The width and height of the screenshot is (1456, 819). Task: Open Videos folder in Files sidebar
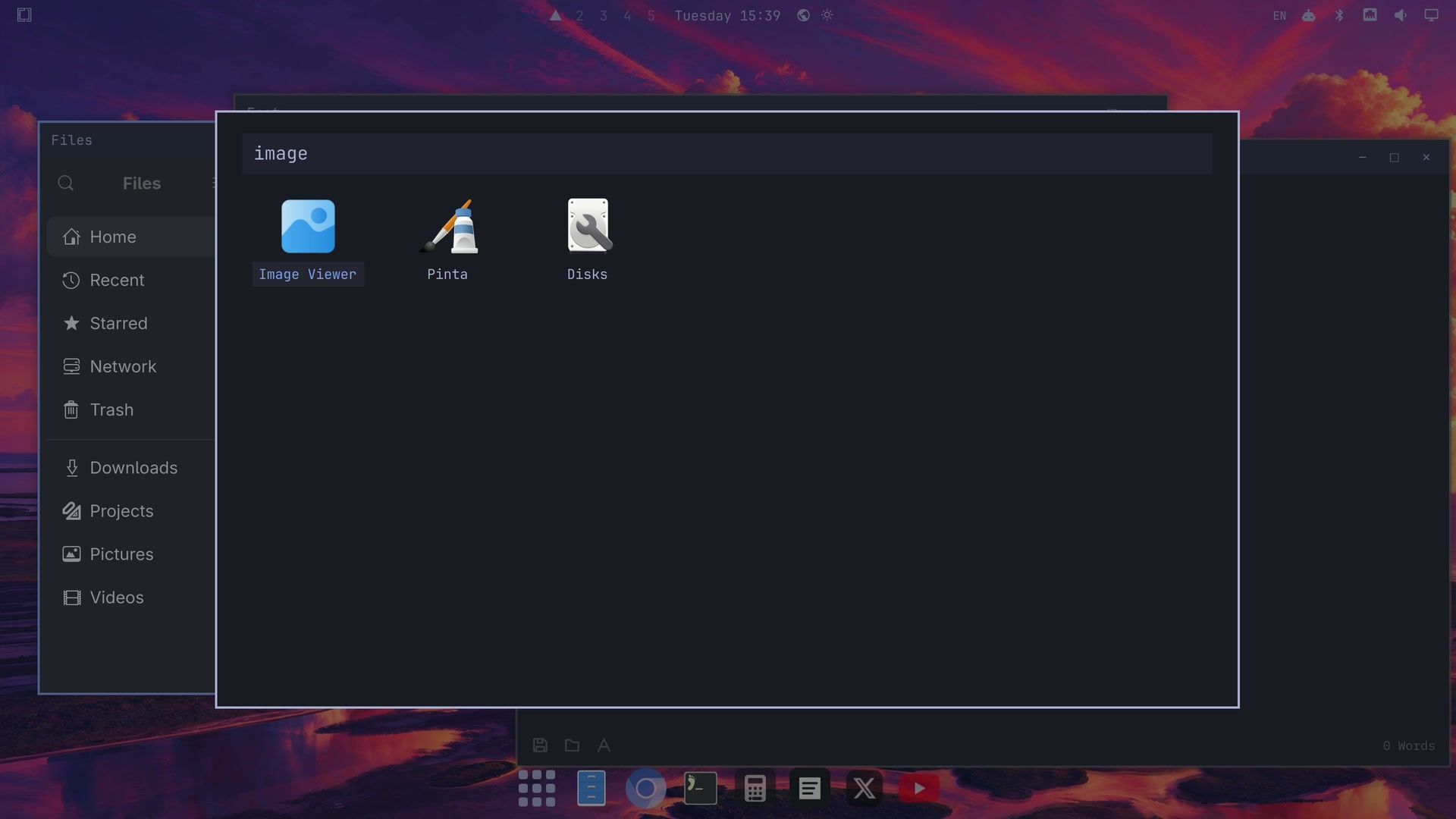(130, 598)
